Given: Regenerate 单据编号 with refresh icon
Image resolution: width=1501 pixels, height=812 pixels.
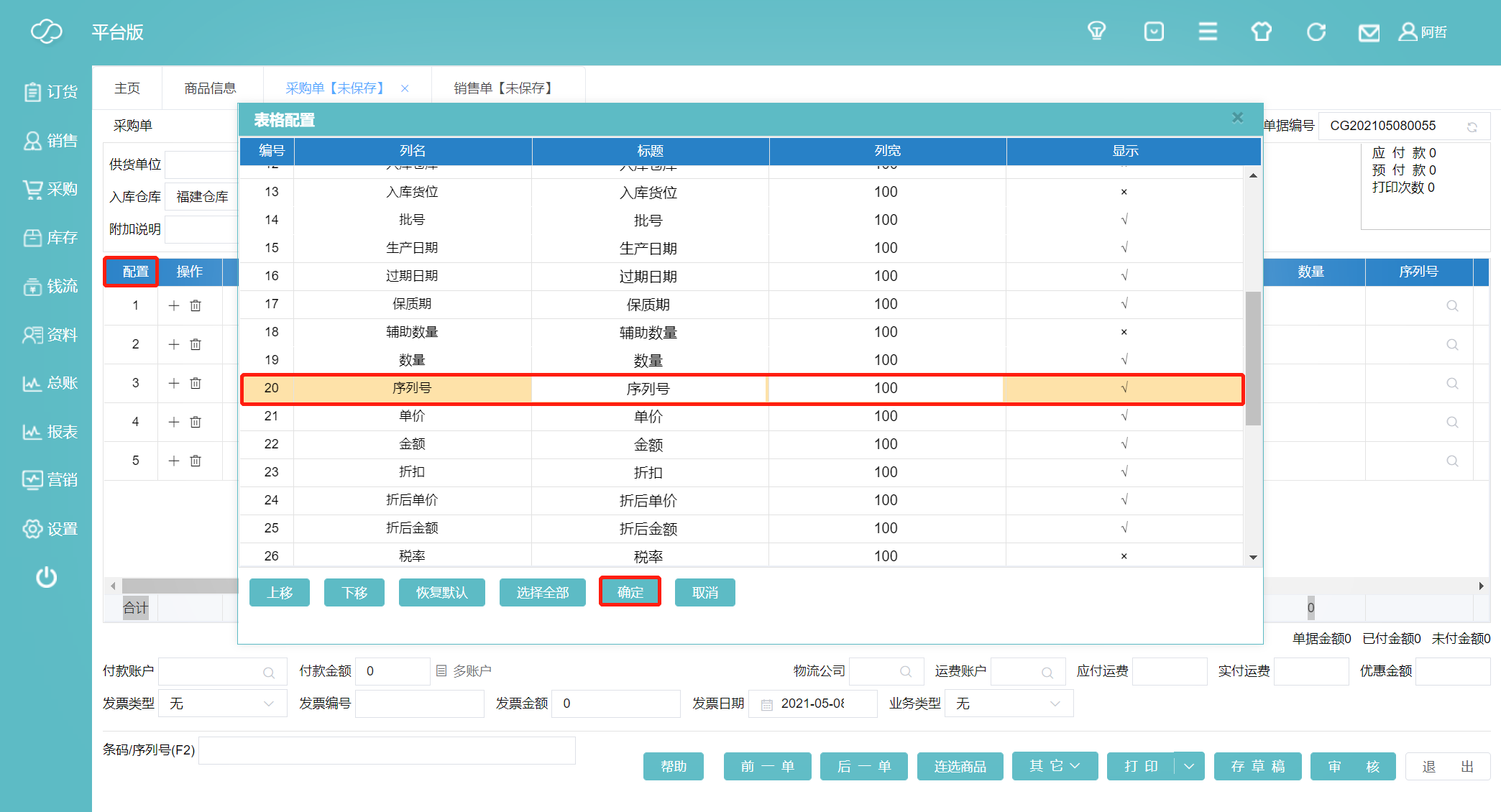Looking at the screenshot, I should (x=1472, y=126).
